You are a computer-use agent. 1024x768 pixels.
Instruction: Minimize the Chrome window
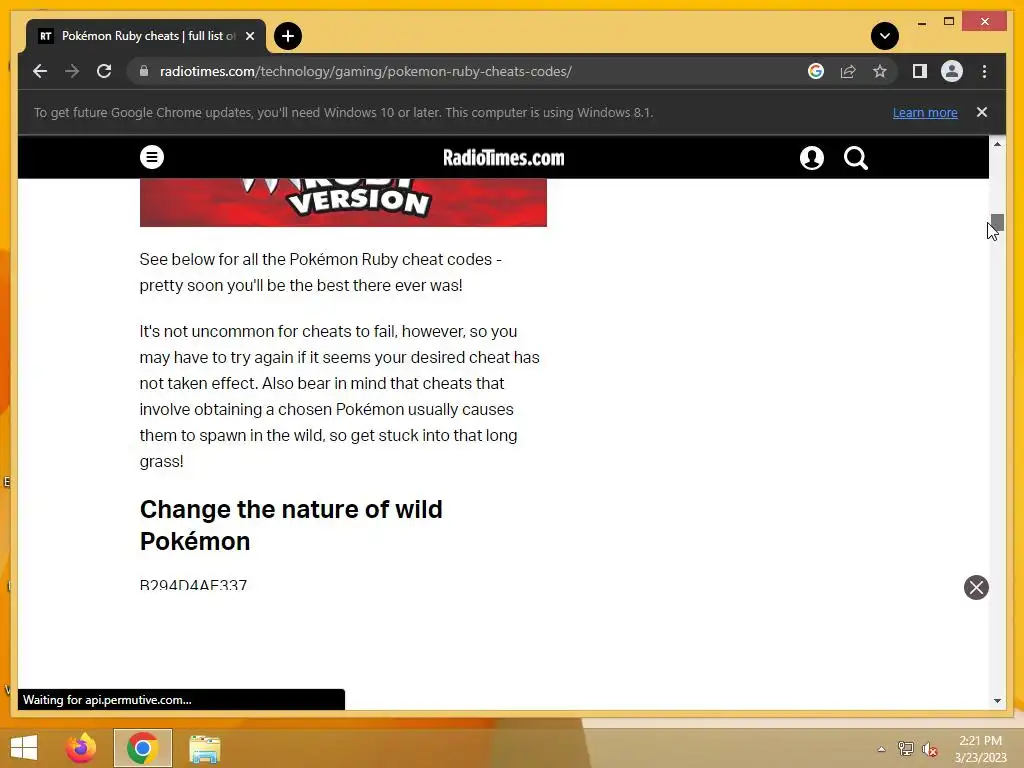click(x=921, y=22)
